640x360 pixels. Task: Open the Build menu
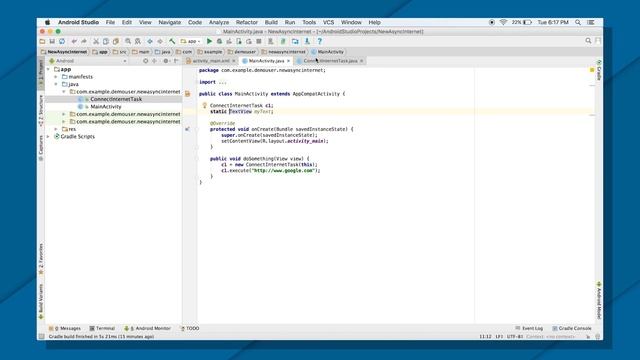(x=271, y=22)
